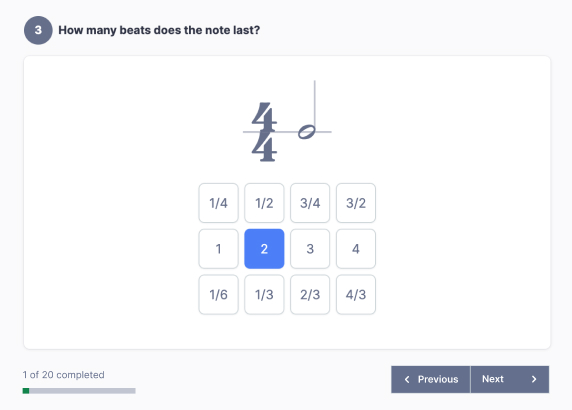Click the left chevron on Previous
572x410 pixels.
tap(407, 379)
